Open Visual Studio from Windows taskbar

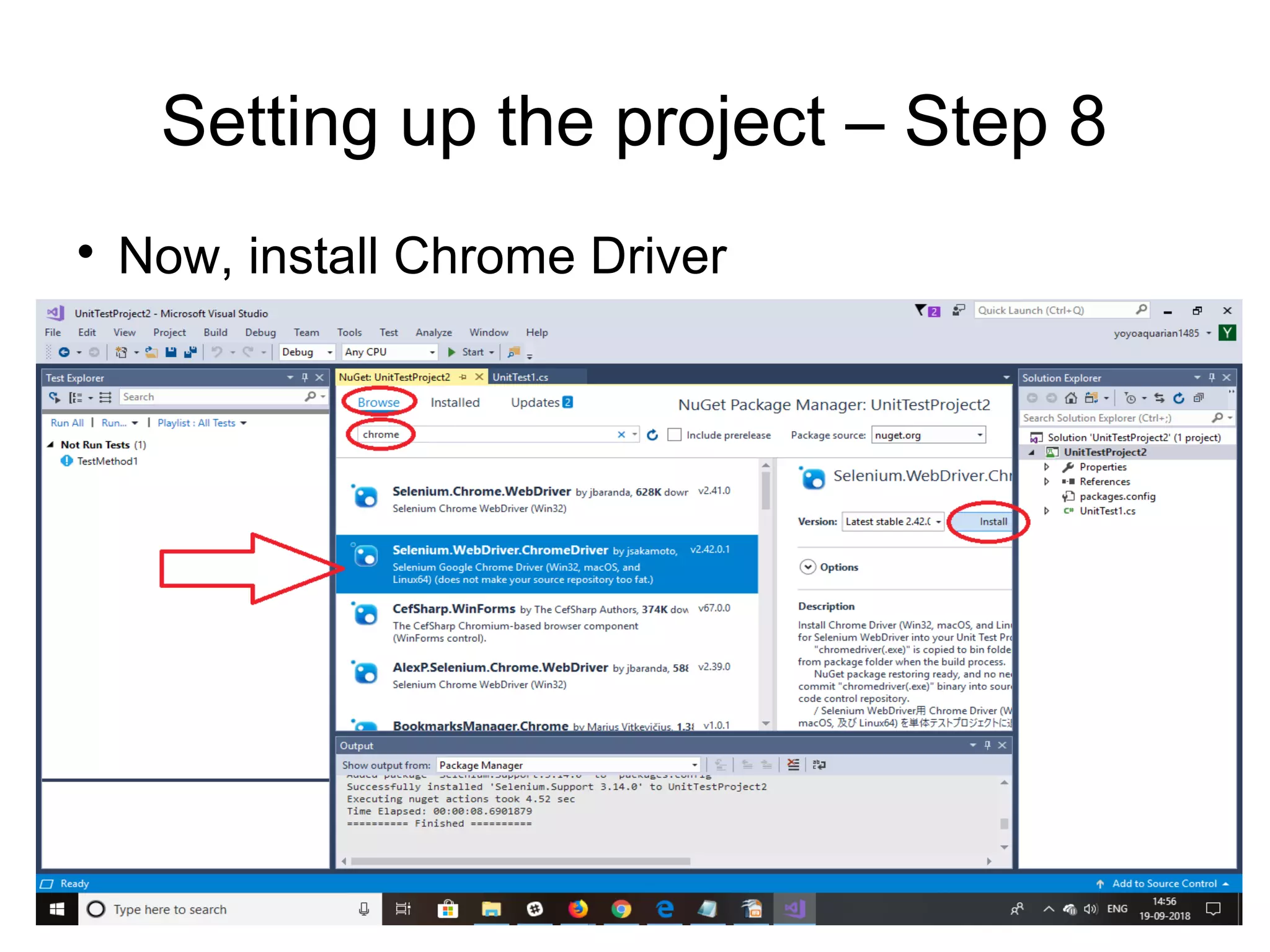(x=794, y=909)
